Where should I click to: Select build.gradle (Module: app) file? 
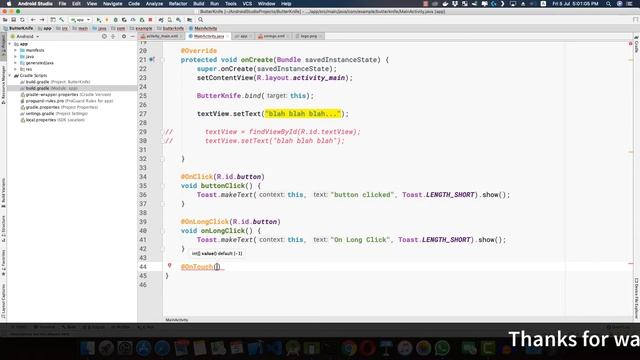49,88
